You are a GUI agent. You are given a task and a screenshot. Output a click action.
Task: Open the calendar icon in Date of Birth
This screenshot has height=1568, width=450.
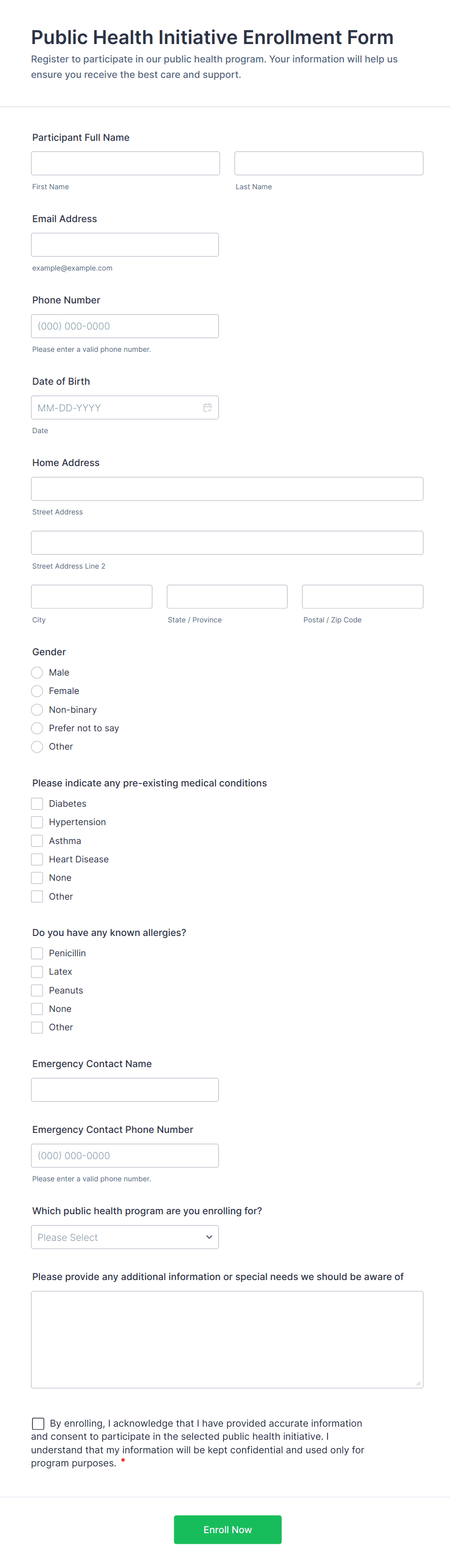coord(207,408)
